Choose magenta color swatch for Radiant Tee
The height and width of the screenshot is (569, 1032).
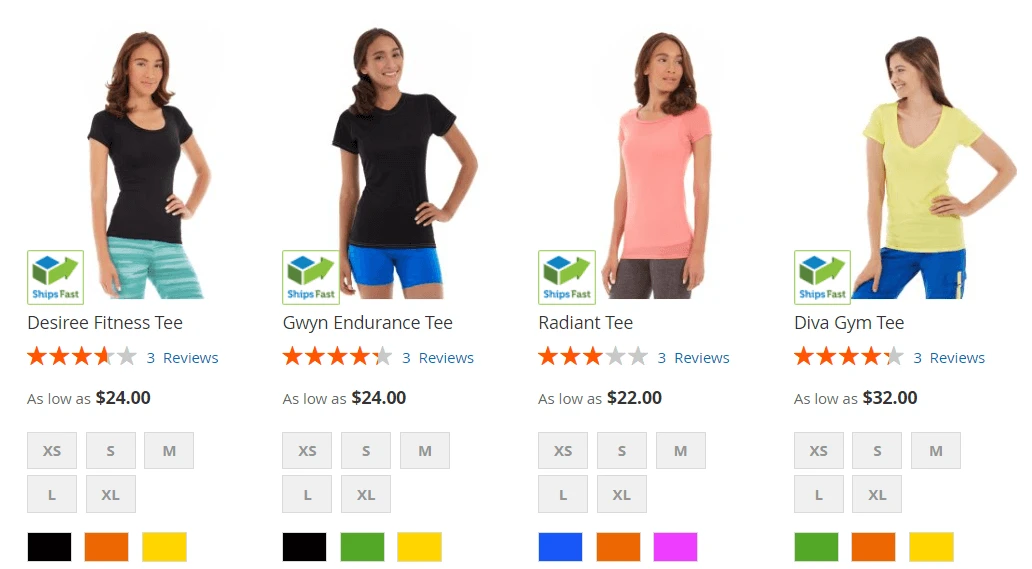(x=675, y=547)
